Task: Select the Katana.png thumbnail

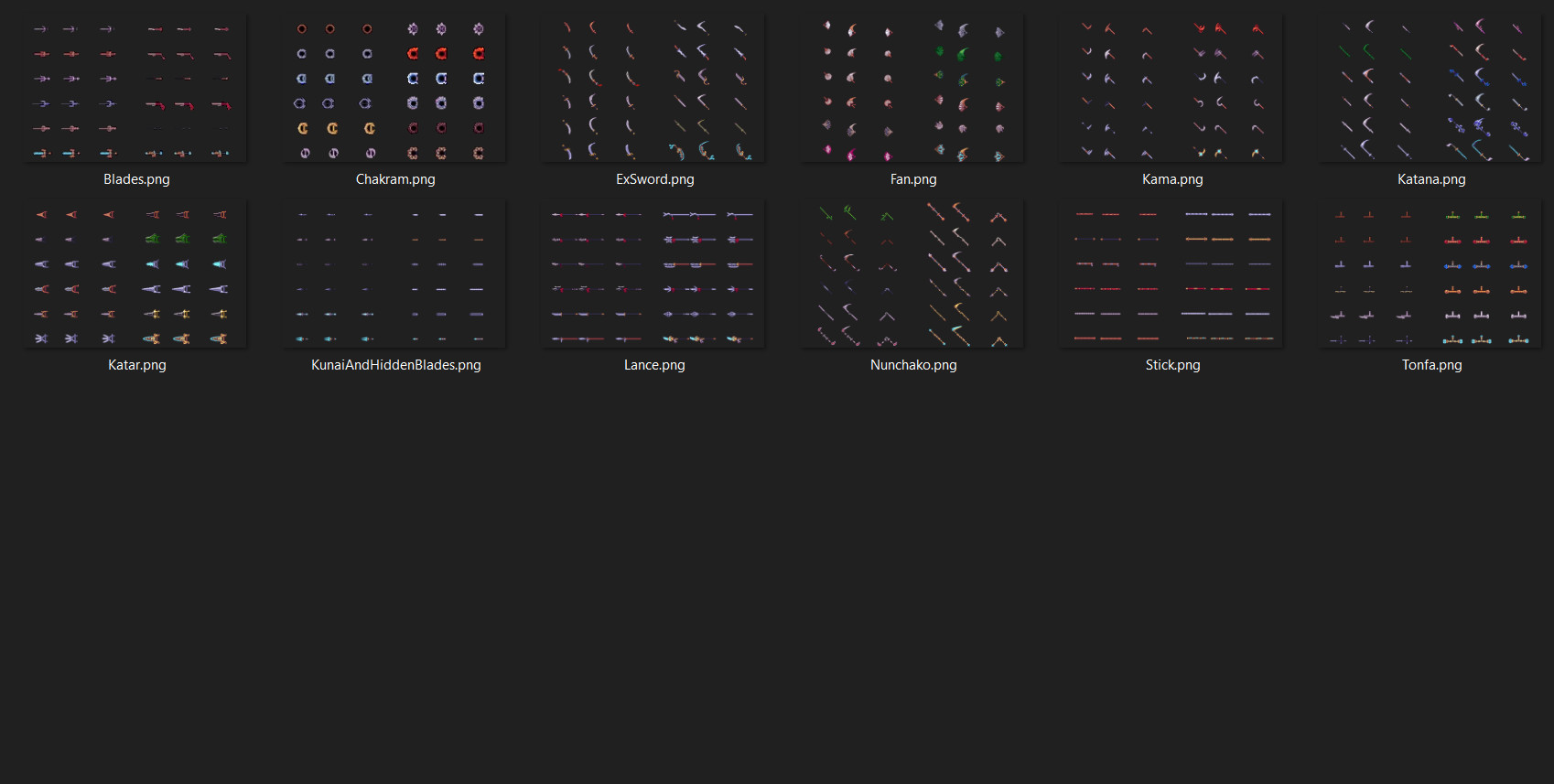Action: click(1431, 89)
